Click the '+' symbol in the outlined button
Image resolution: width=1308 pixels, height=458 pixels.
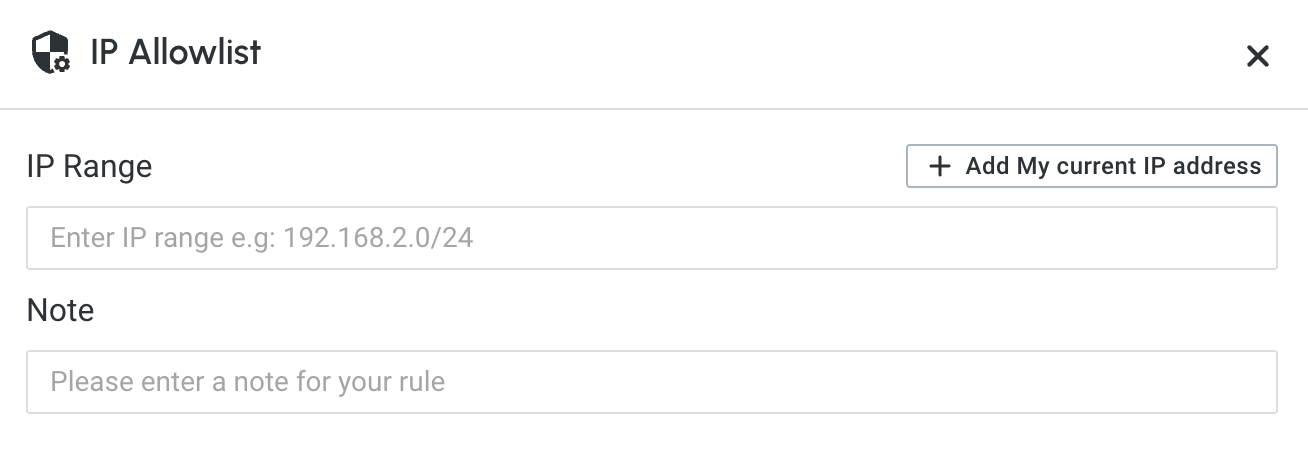pos(939,166)
